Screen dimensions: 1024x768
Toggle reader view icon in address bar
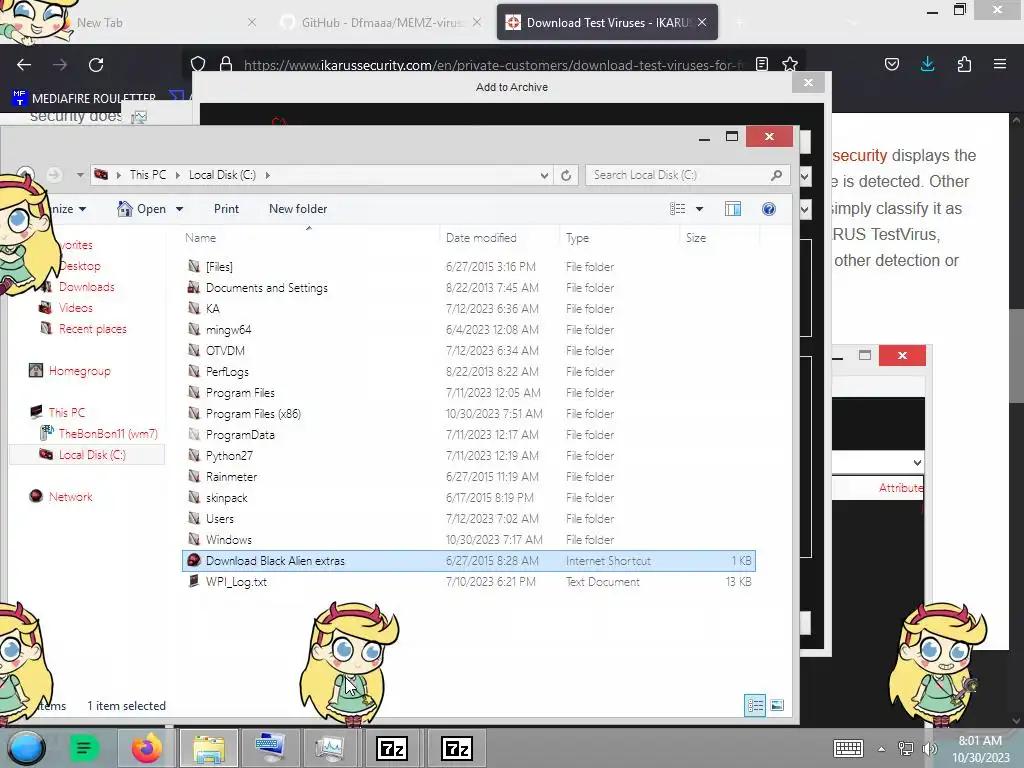(x=761, y=64)
